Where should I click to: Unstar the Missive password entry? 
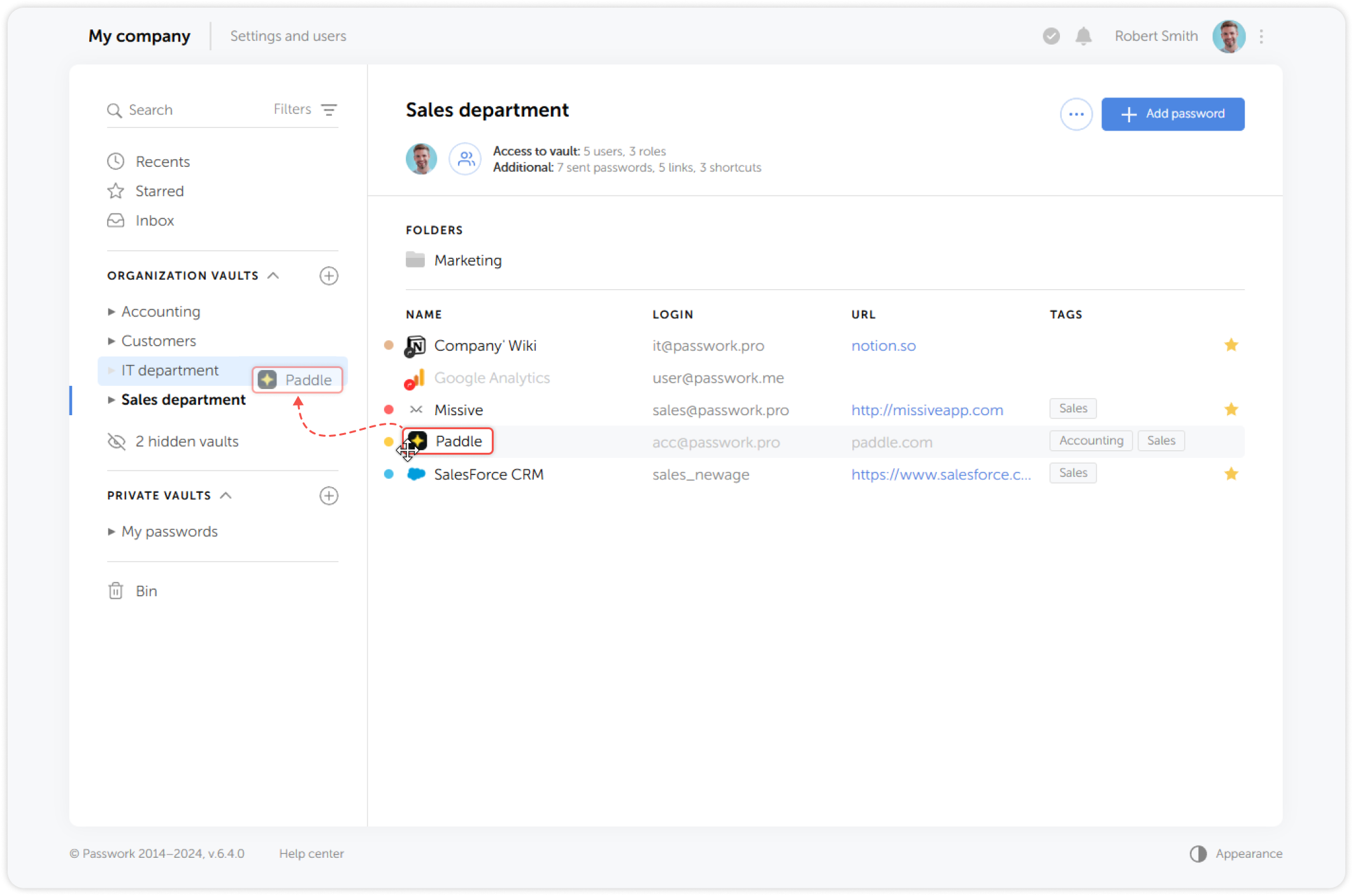[x=1231, y=409]
